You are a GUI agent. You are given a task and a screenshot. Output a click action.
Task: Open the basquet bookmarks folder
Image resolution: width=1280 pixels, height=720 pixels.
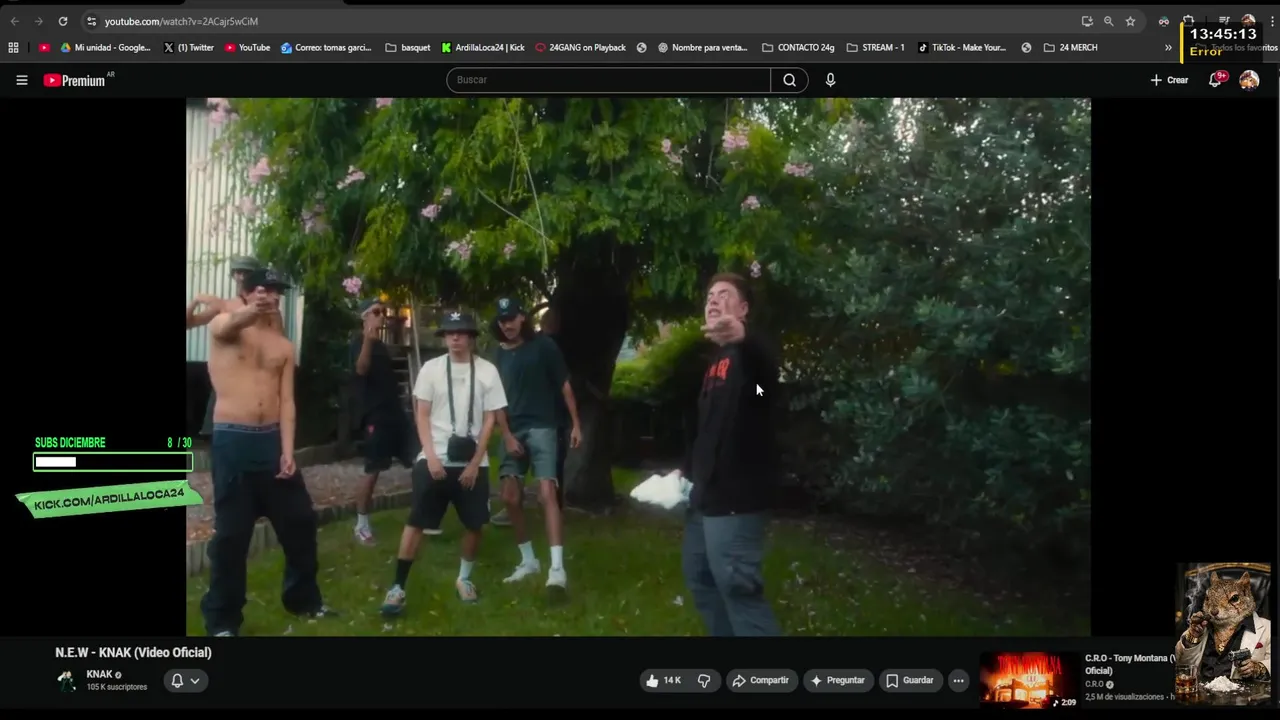(408, 47)
